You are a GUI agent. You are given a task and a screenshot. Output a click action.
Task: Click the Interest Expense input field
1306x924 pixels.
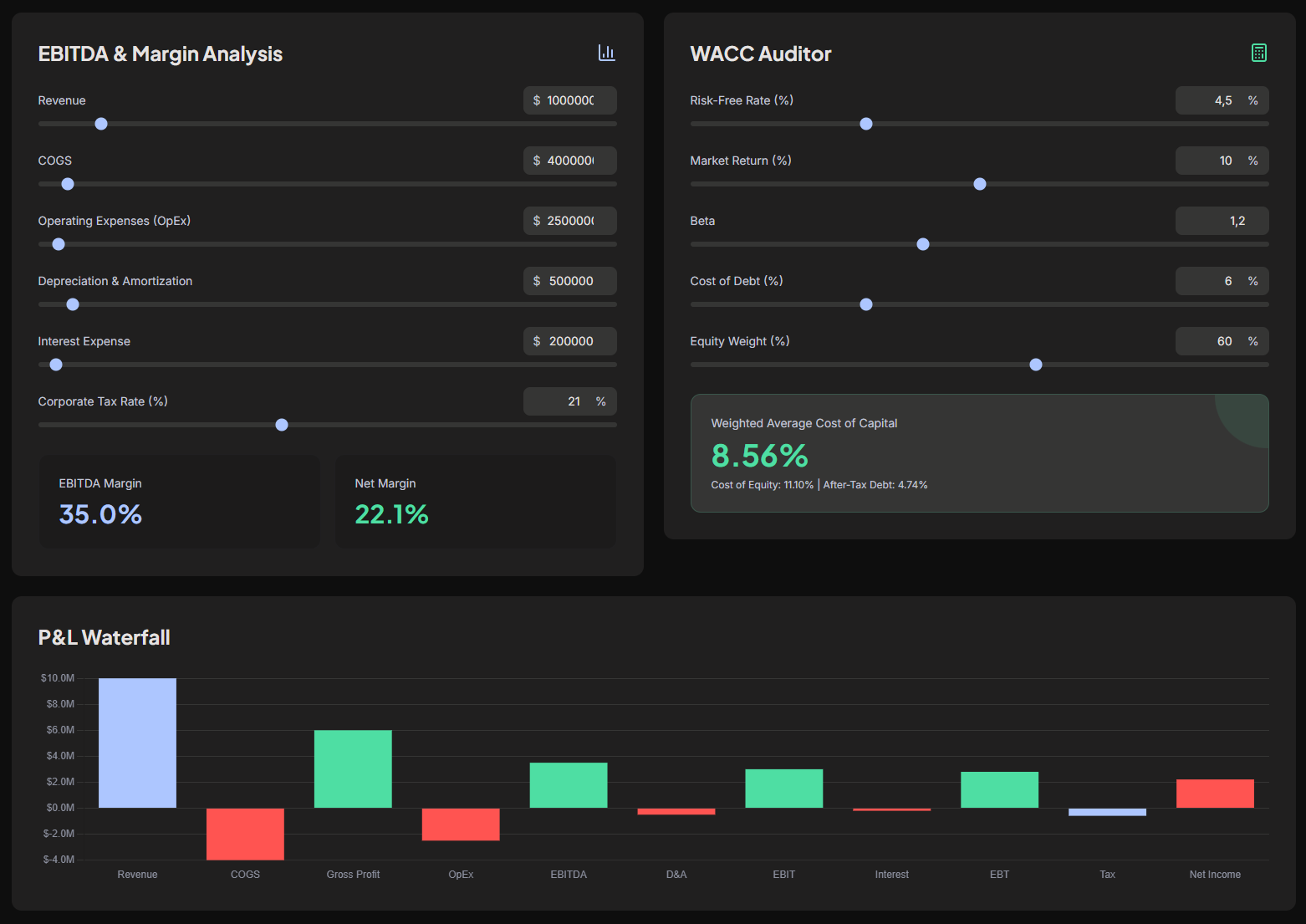click(570, 341)
